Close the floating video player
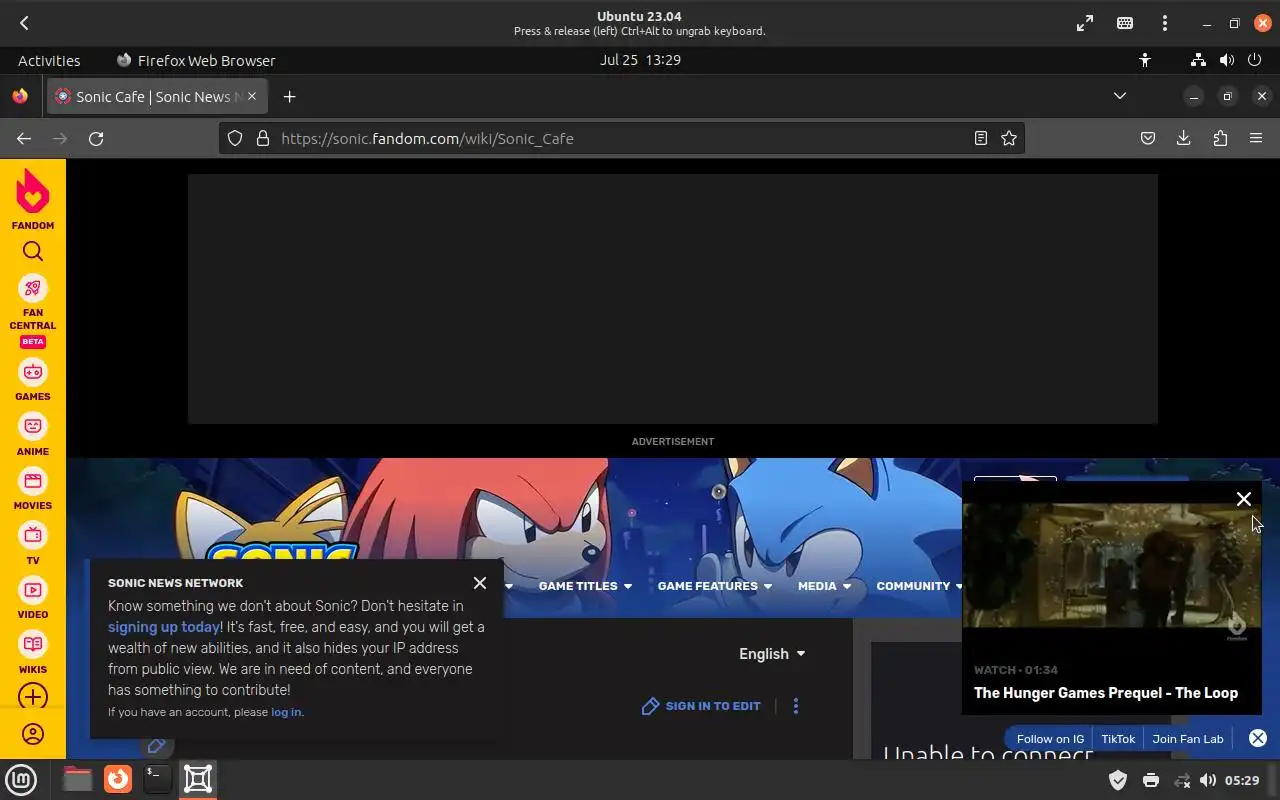This screenshot has height=800, width=1280. (x=1244, y=499)
